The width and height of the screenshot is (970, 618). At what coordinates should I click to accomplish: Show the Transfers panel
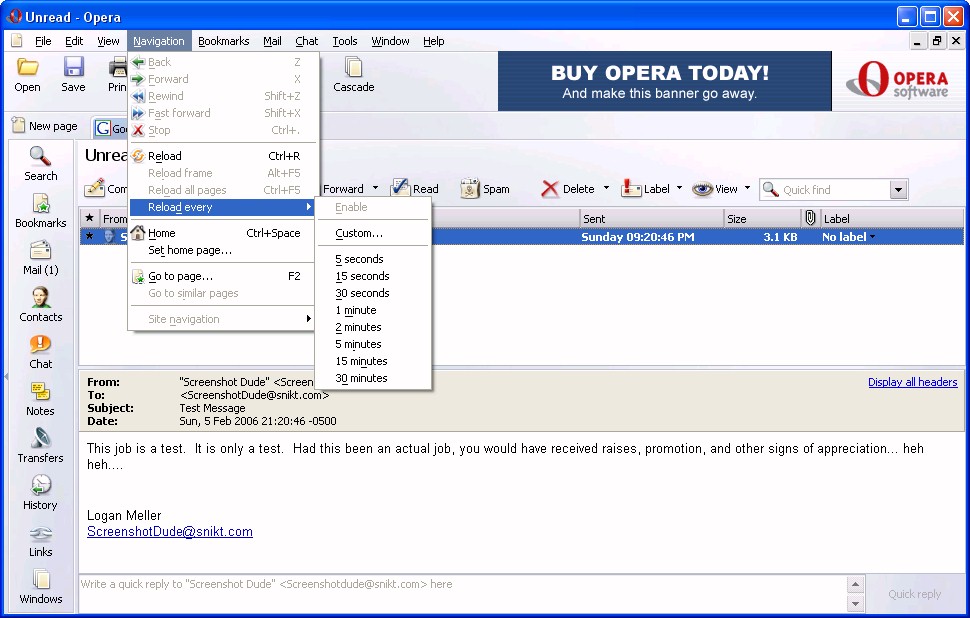tap(40, 445)
